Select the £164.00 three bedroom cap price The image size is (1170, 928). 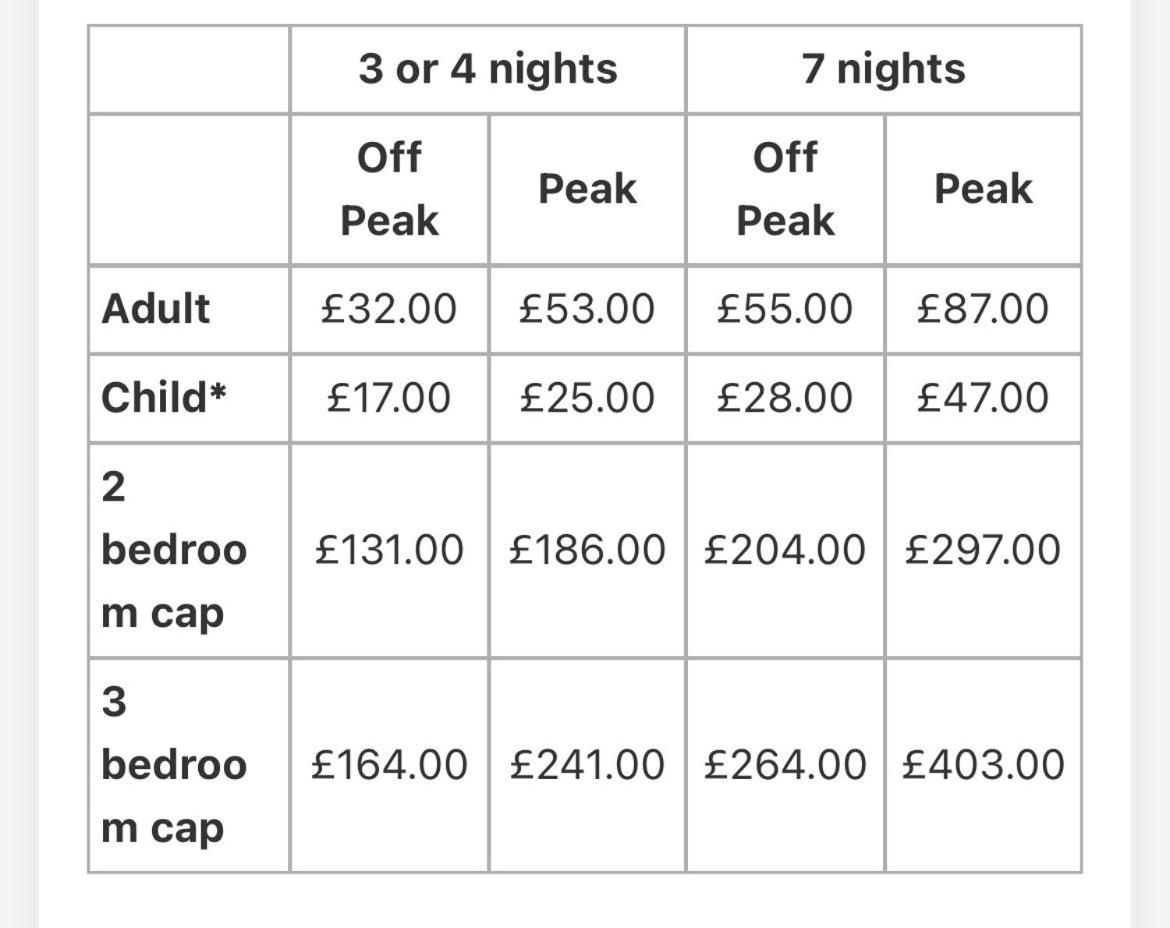tap(389, 765)
